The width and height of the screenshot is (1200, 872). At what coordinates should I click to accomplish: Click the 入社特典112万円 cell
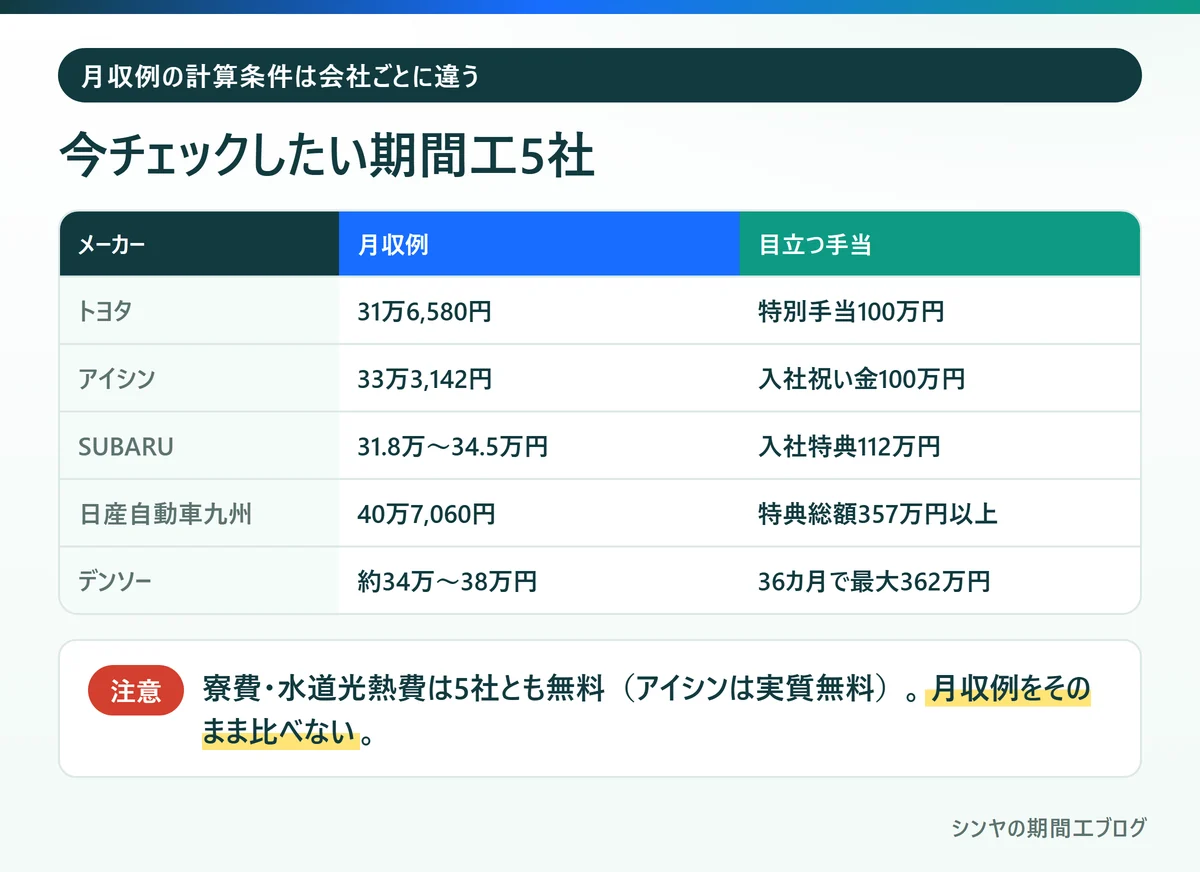(940, 446)
